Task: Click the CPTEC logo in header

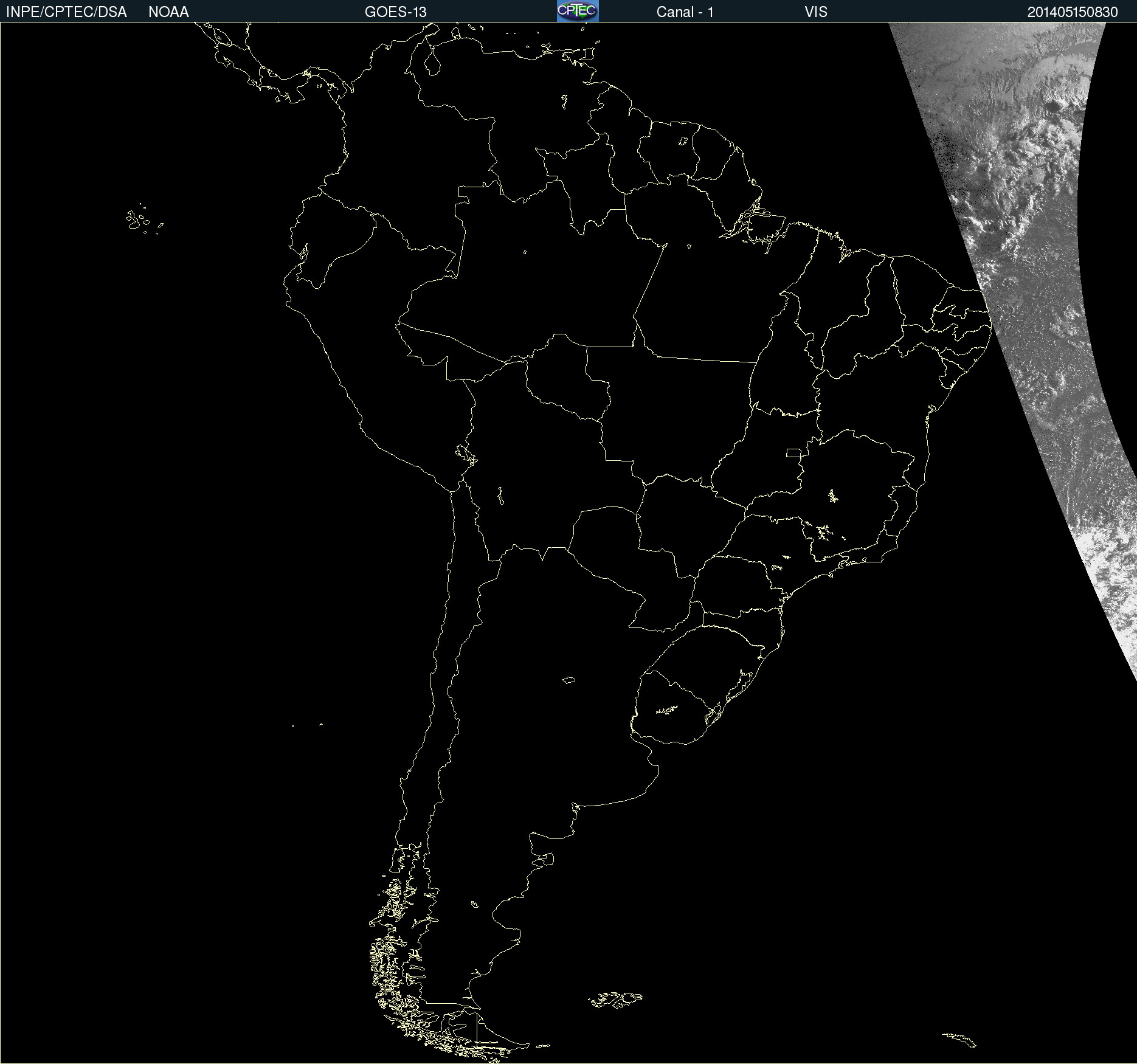Action: coord(578,11)
